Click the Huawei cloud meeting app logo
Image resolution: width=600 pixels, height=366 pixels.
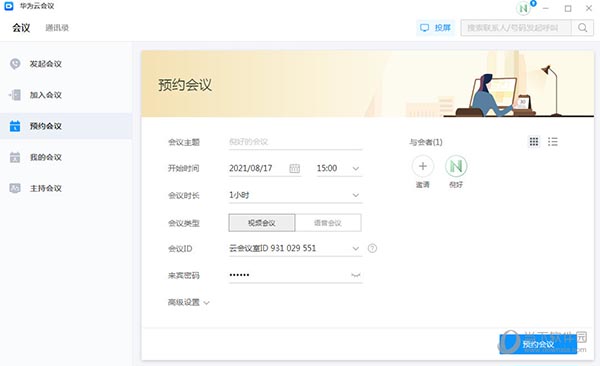[8, 6]
